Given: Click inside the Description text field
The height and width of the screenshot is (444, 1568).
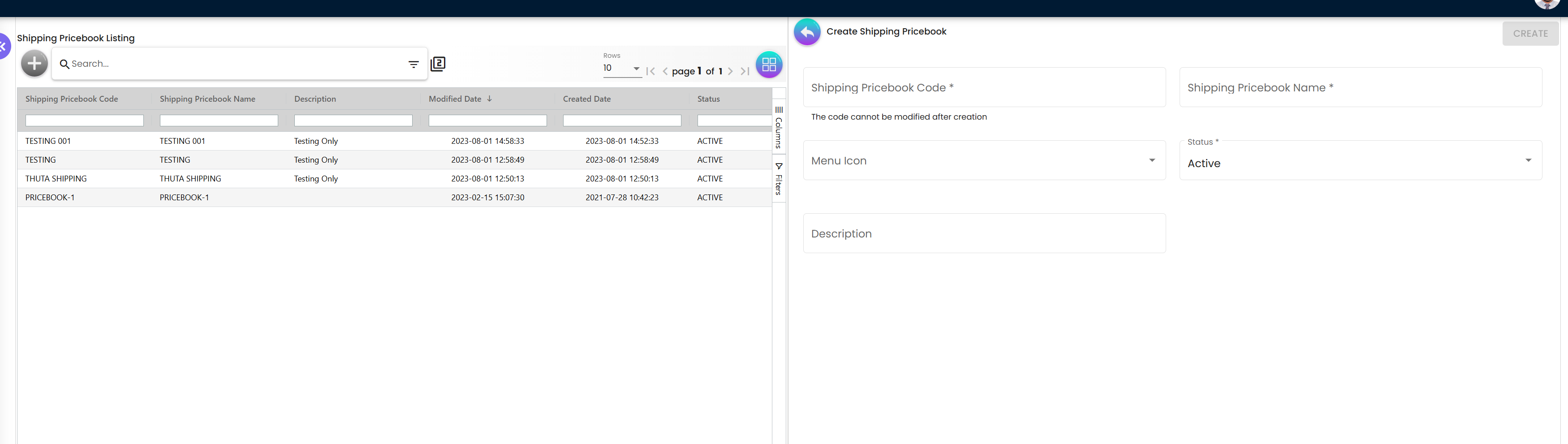Looking at the screenshot, I should [x=984, y=233].
